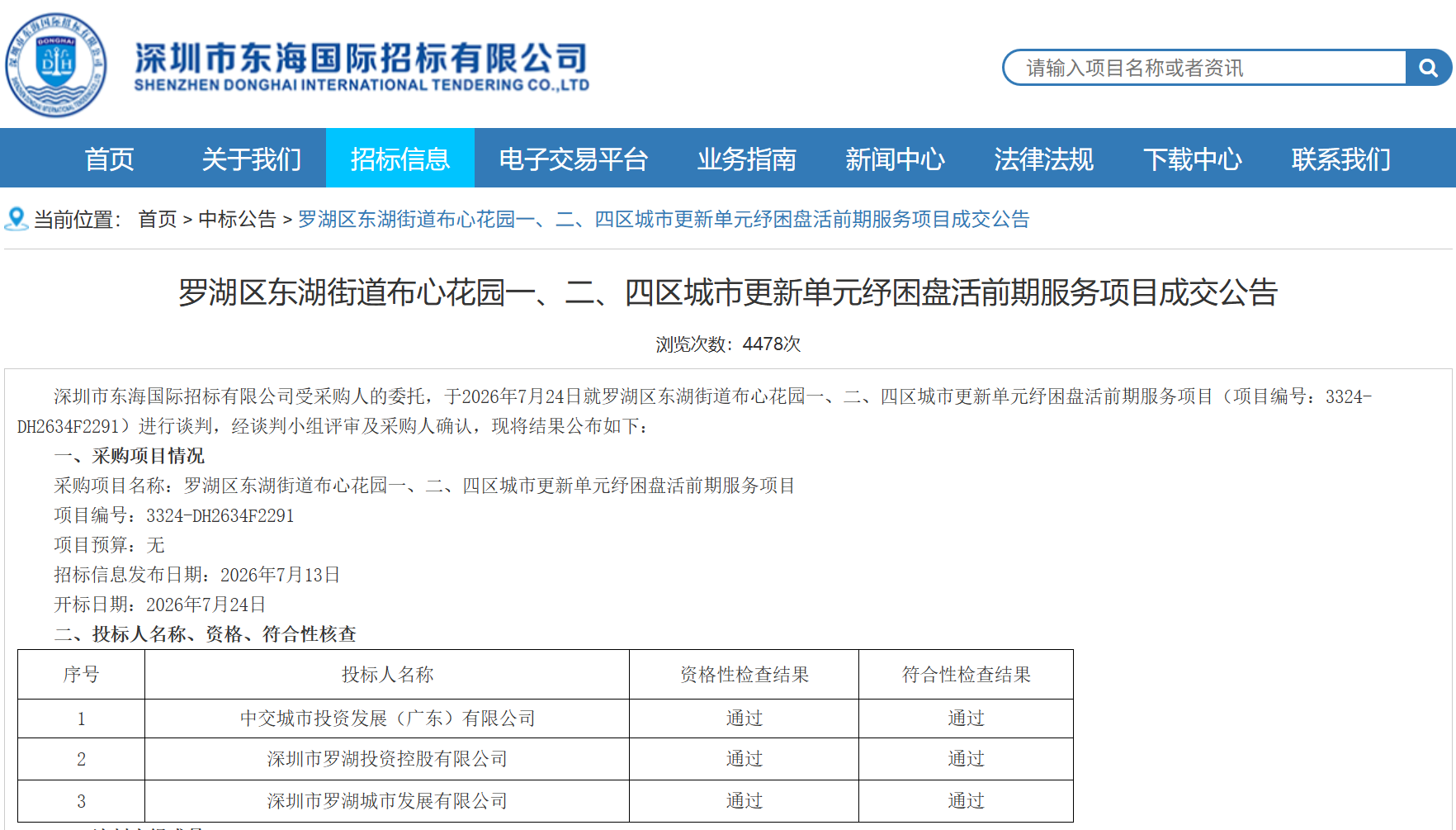Click the 投标人名称 table header cell
The image size is (1456, 830).
pos(387,675)
